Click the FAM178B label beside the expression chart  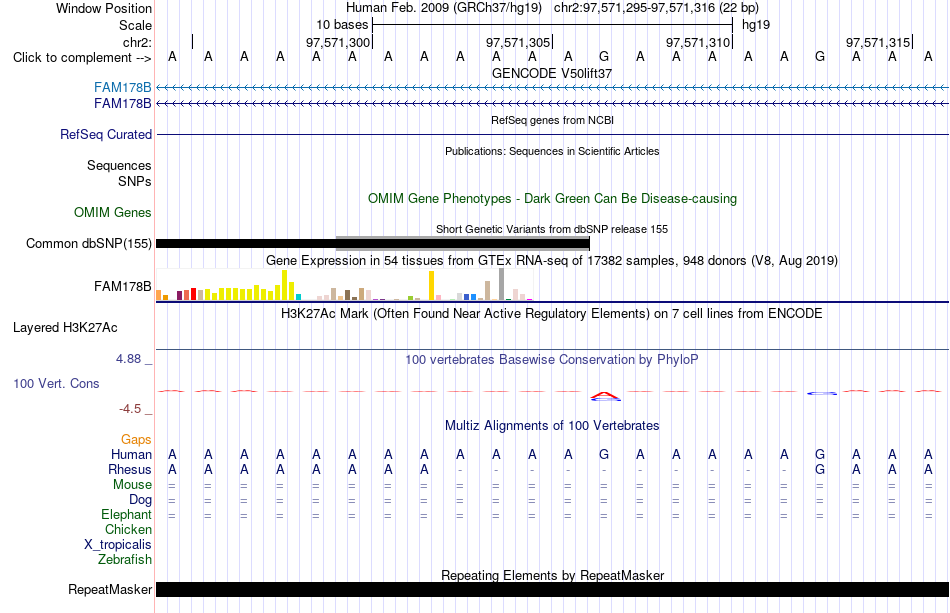122,287
